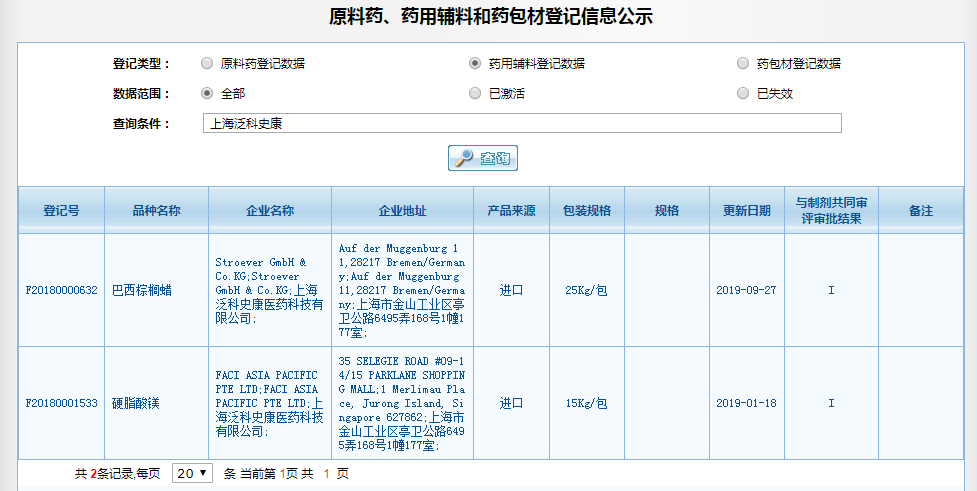Click 进口 in the 巴西棕榈蜡 row
Viewport: 977px width, 491px height.
click(x=511, y=290)
